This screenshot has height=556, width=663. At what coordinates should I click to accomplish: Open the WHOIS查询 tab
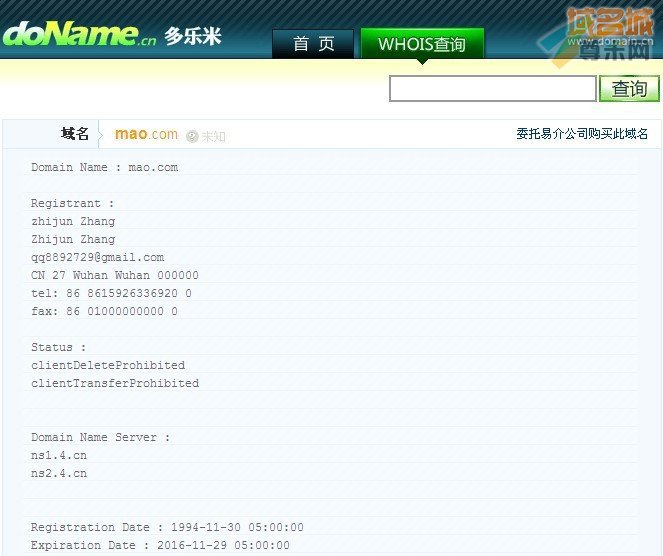[422, 44]
